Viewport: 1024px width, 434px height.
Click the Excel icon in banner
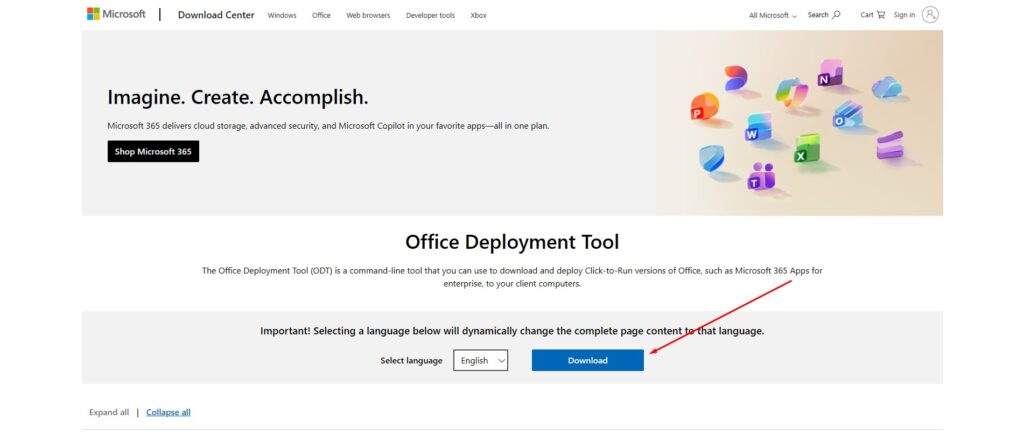click(807, 148)
